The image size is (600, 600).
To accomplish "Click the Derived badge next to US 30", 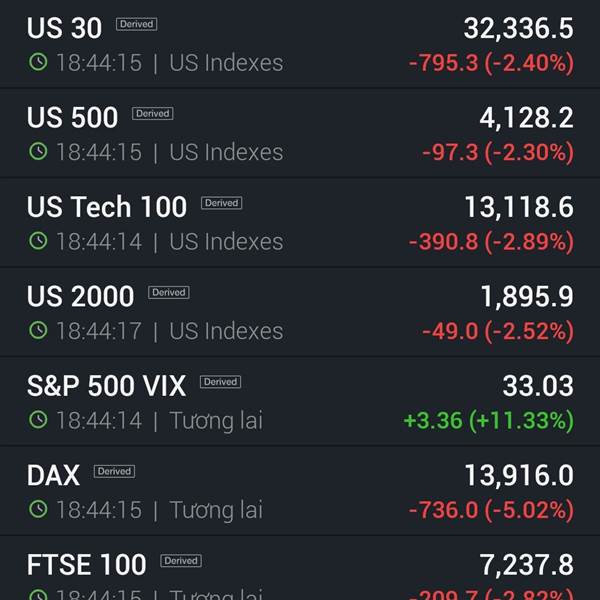I will pos(137,24).
